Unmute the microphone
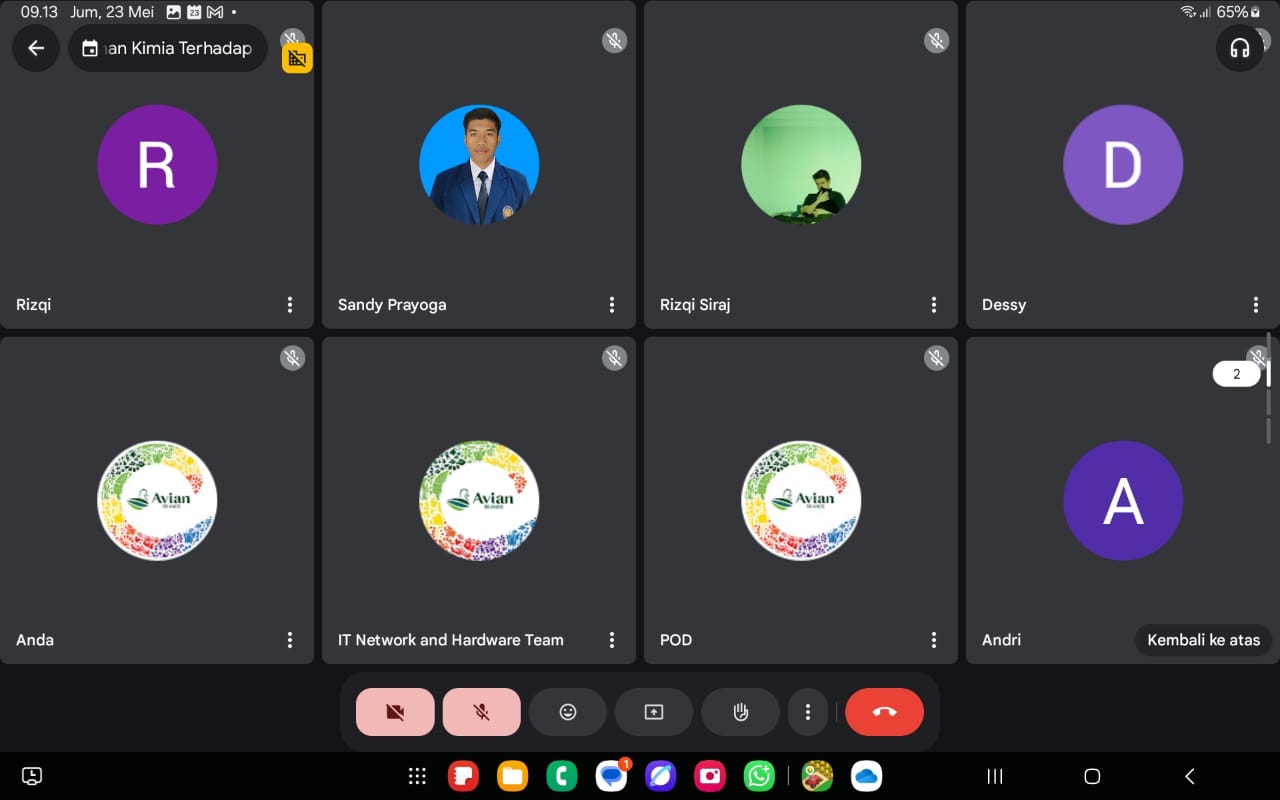Image resolution: width=1280 pixels, height=800 pixels. [481, 712]
